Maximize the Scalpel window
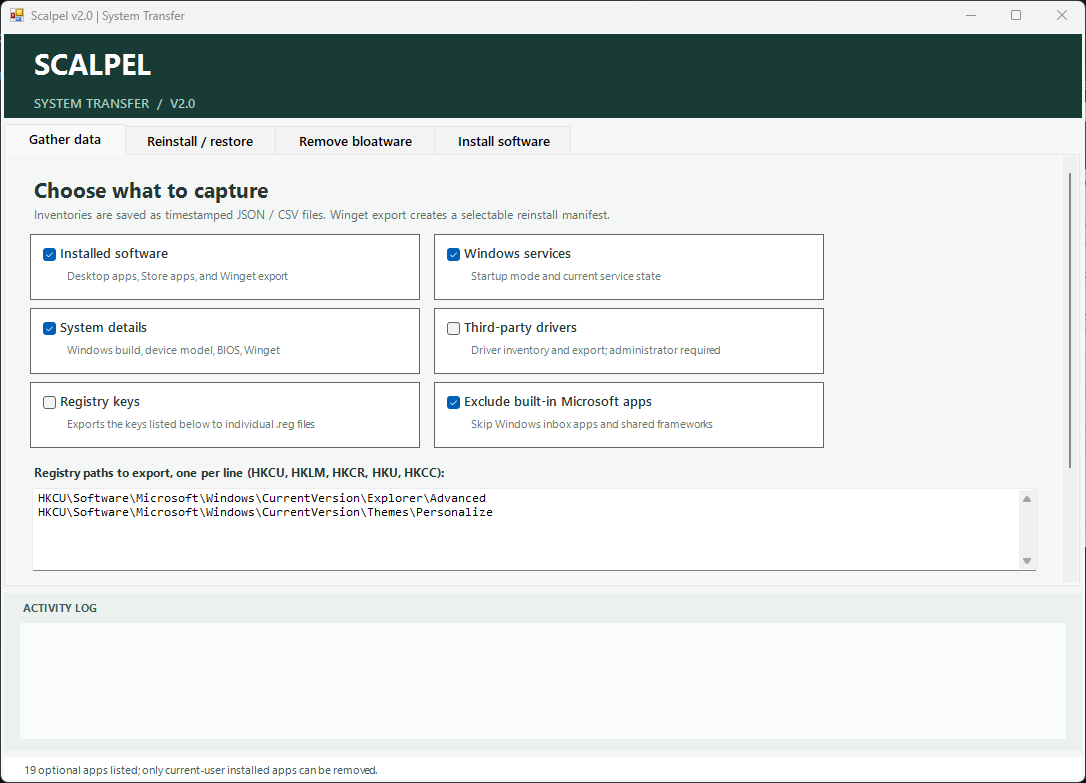Image resolution: width=1086 pixels, height=783 pixels. click(1016, 15)
